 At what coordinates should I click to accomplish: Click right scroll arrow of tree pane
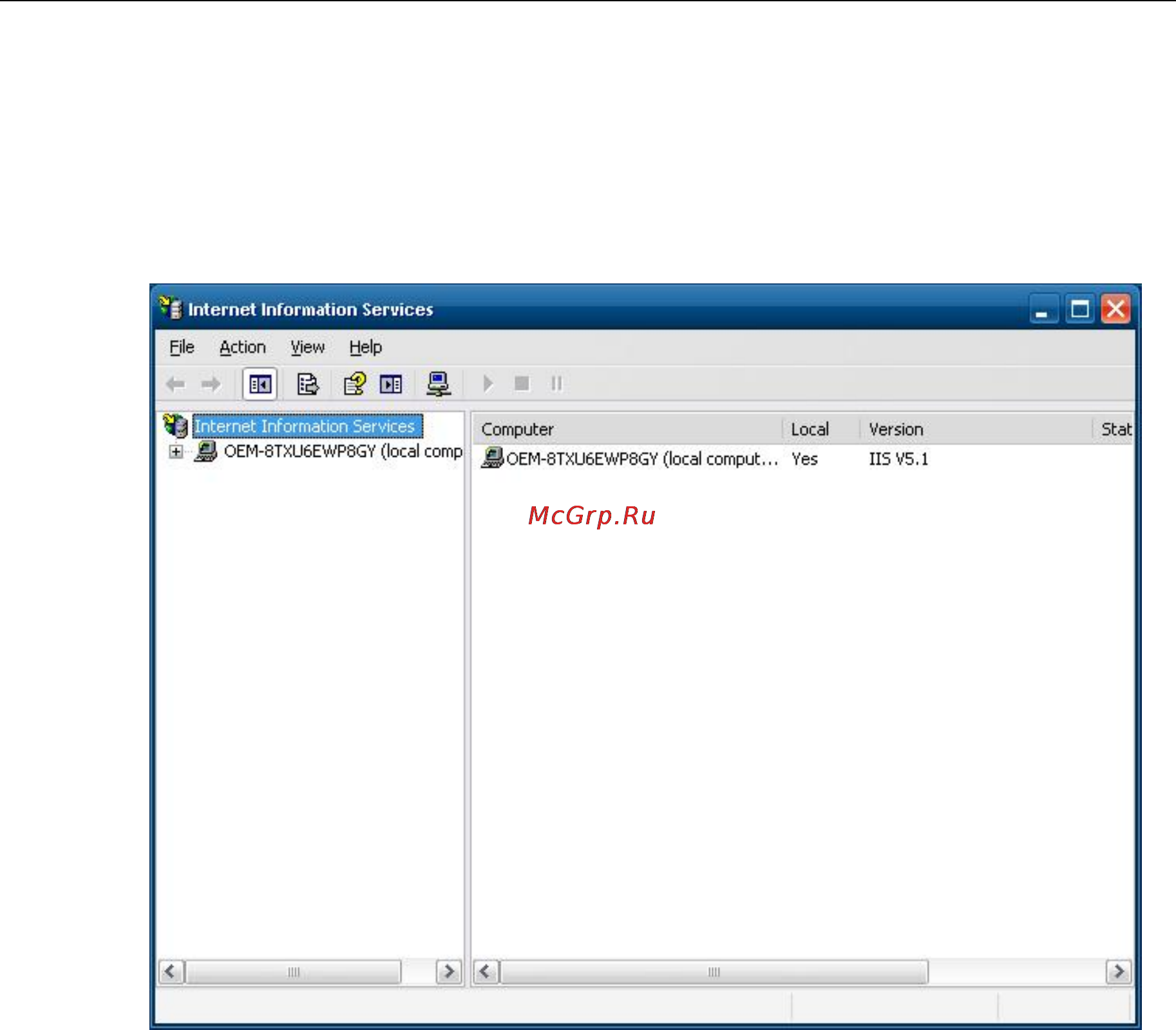click(x=449, y=971)
